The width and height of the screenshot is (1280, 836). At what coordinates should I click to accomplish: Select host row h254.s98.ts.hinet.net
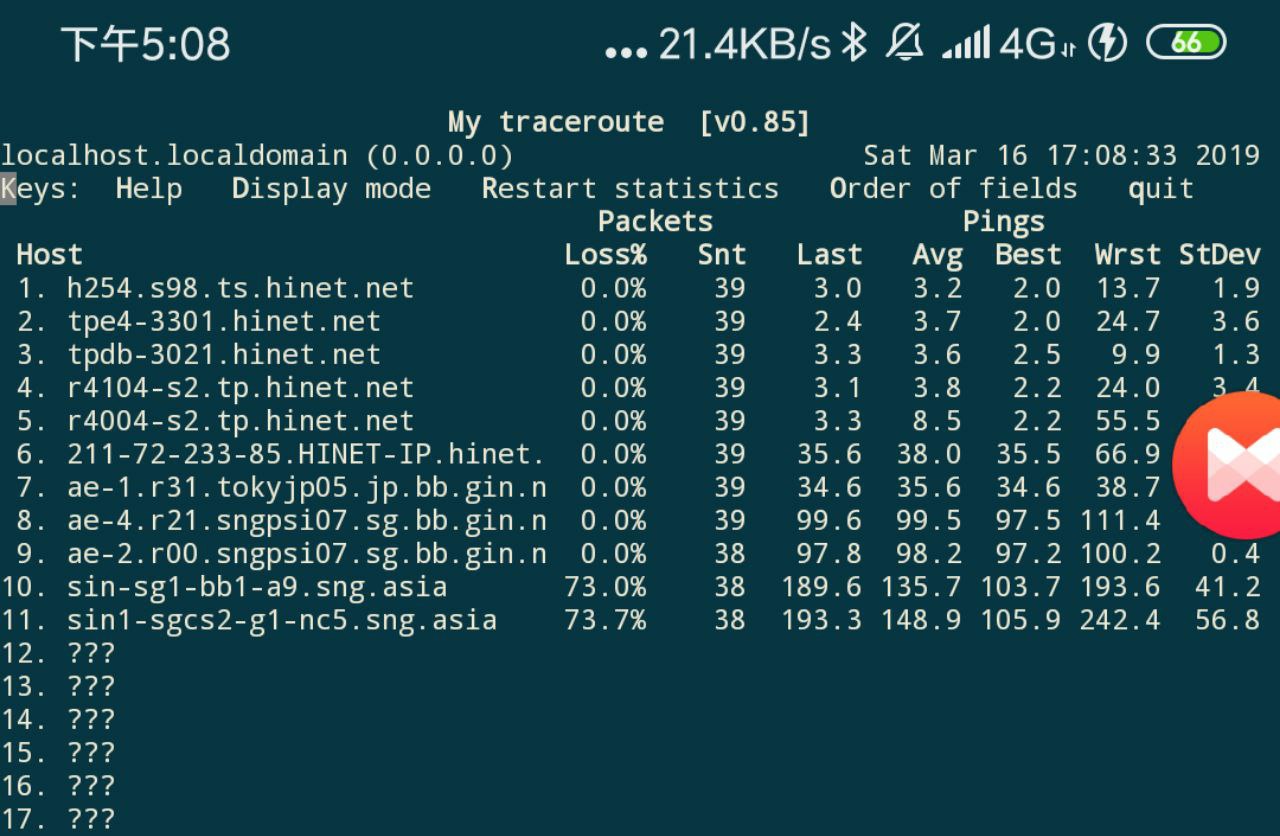pos(240,288)
